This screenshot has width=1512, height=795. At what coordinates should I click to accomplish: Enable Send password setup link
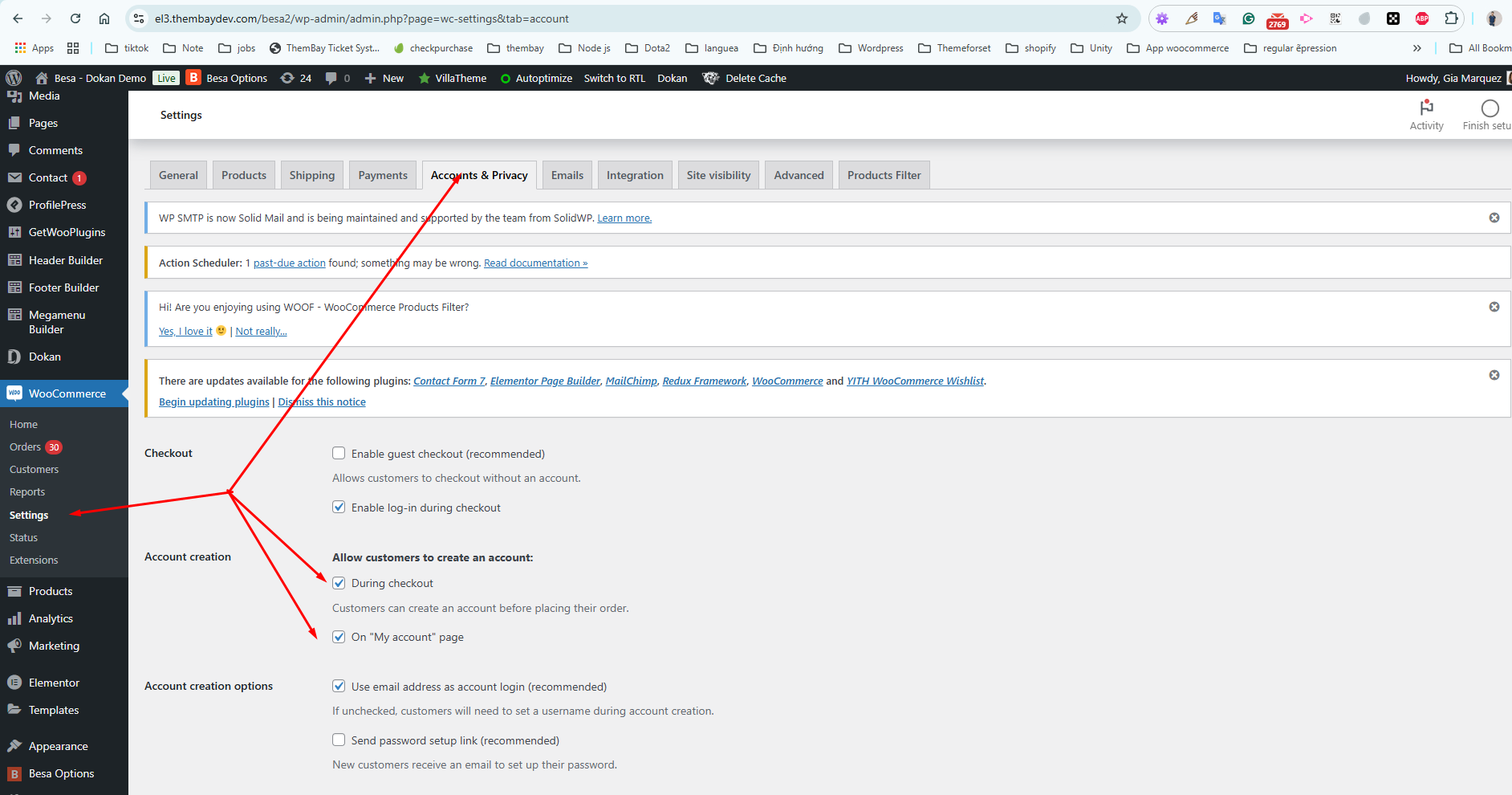coord(339,740)
